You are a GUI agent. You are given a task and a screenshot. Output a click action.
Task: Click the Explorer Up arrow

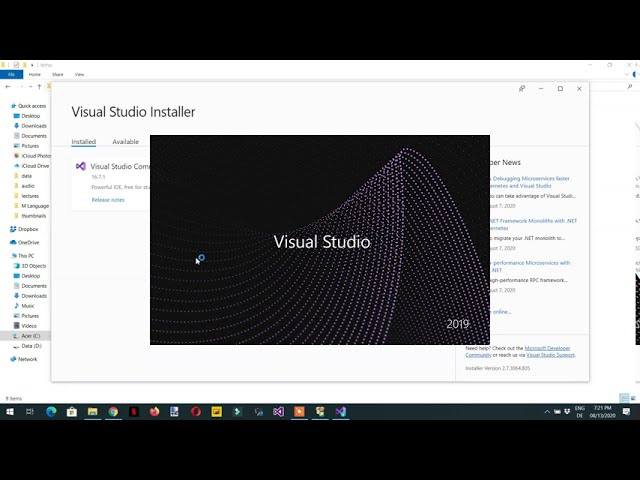(39, 87)
